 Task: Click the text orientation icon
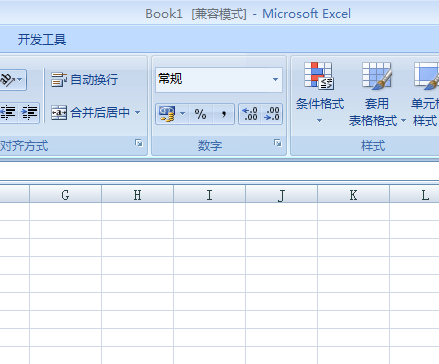coord(7,80)
